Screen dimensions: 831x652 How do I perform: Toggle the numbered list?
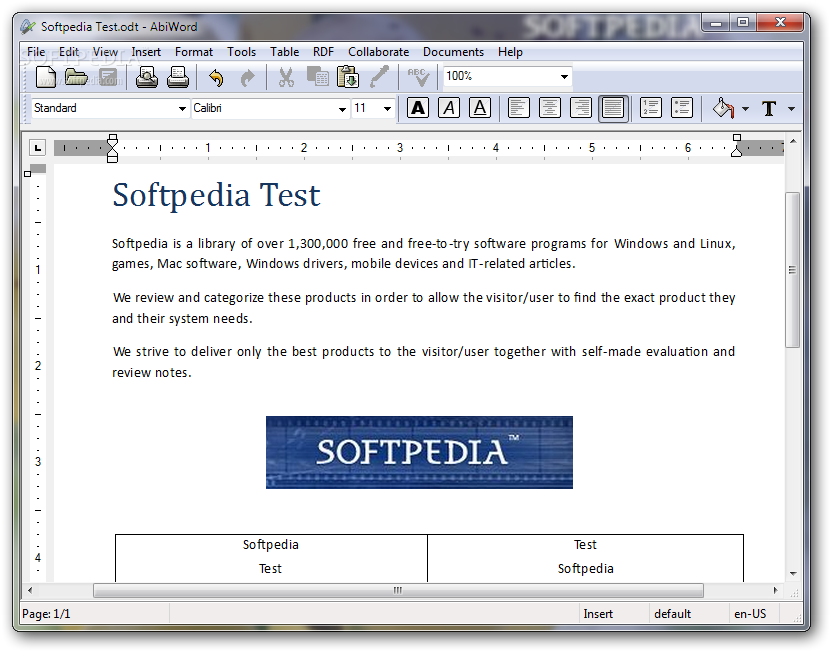click(650, 108)
